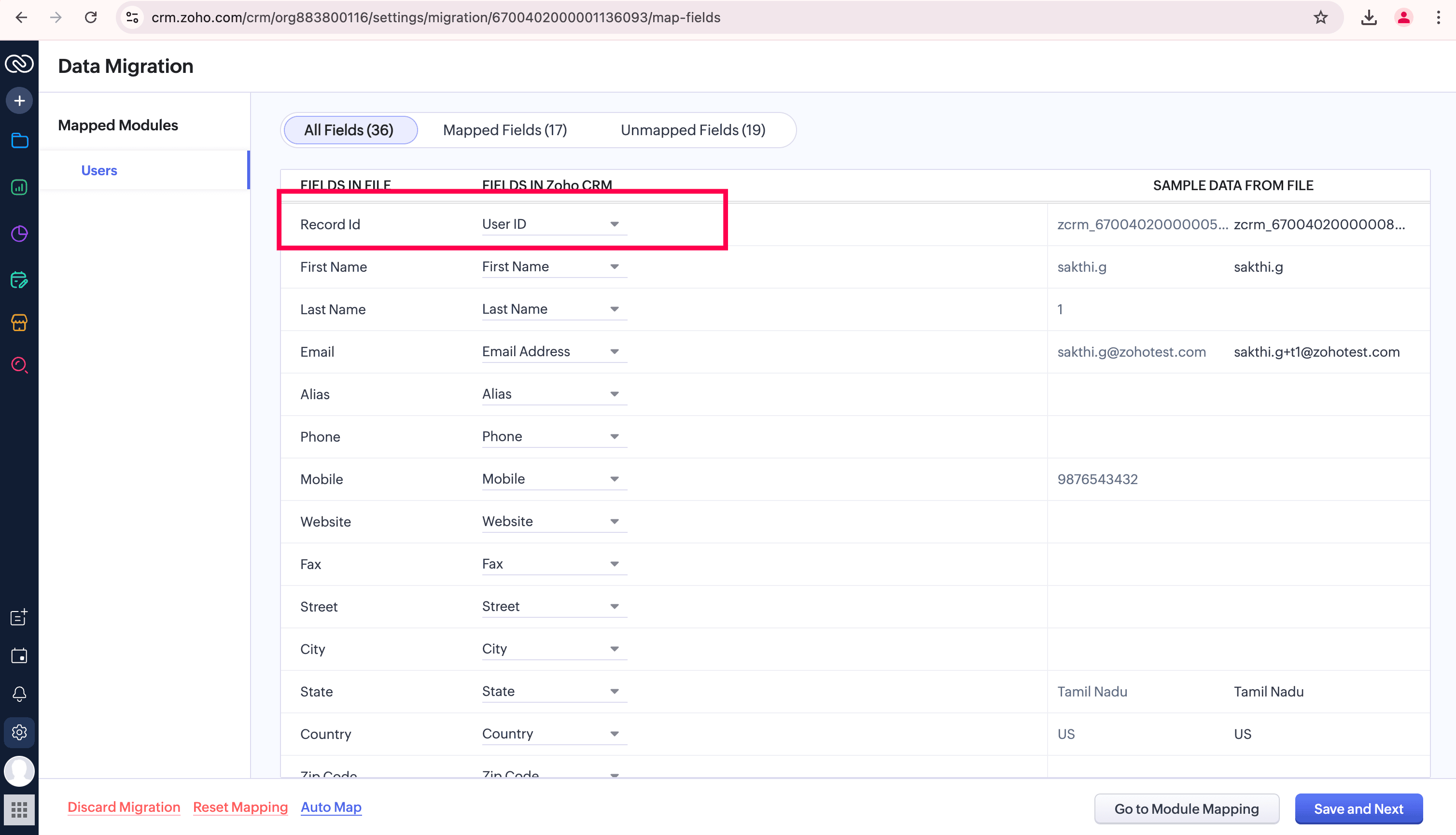Screen dimensions: 1456x835
Task: Open the folder modules icon in sidebar
Action: (19, 140)
